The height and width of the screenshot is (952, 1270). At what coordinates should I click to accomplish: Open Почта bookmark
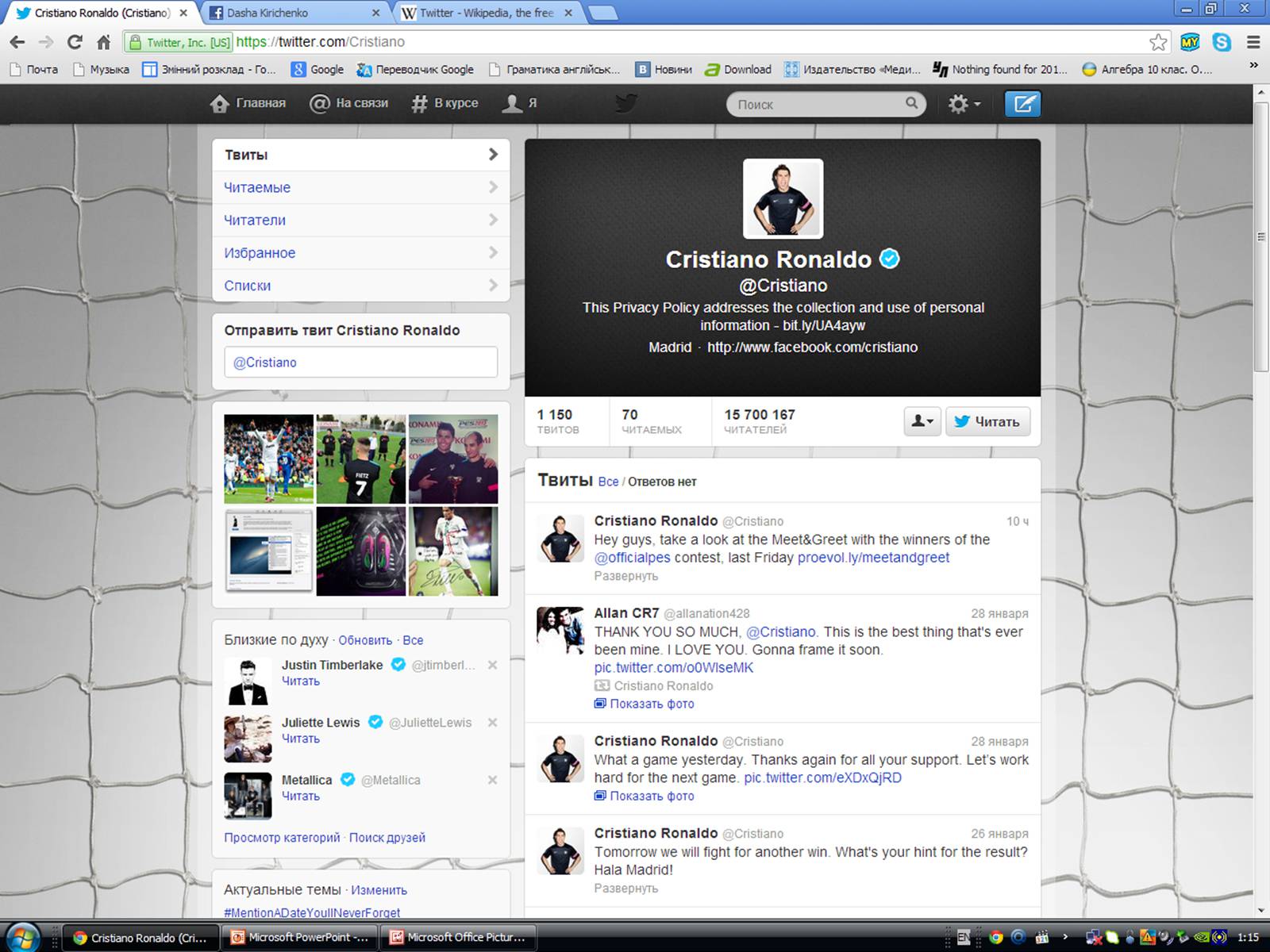tap(33, 69)
